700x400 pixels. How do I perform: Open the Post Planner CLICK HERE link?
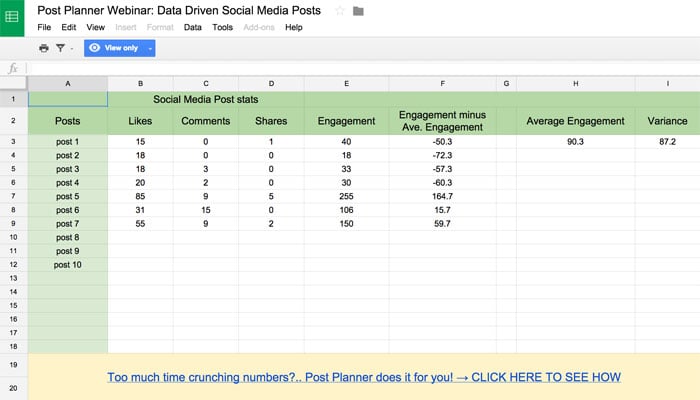(364, 377)
